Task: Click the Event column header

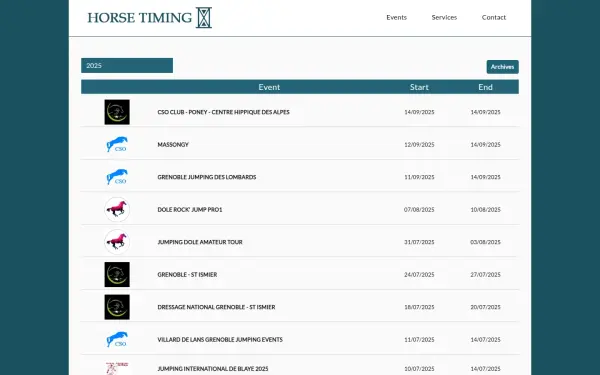Action: (x=269, y=87)
